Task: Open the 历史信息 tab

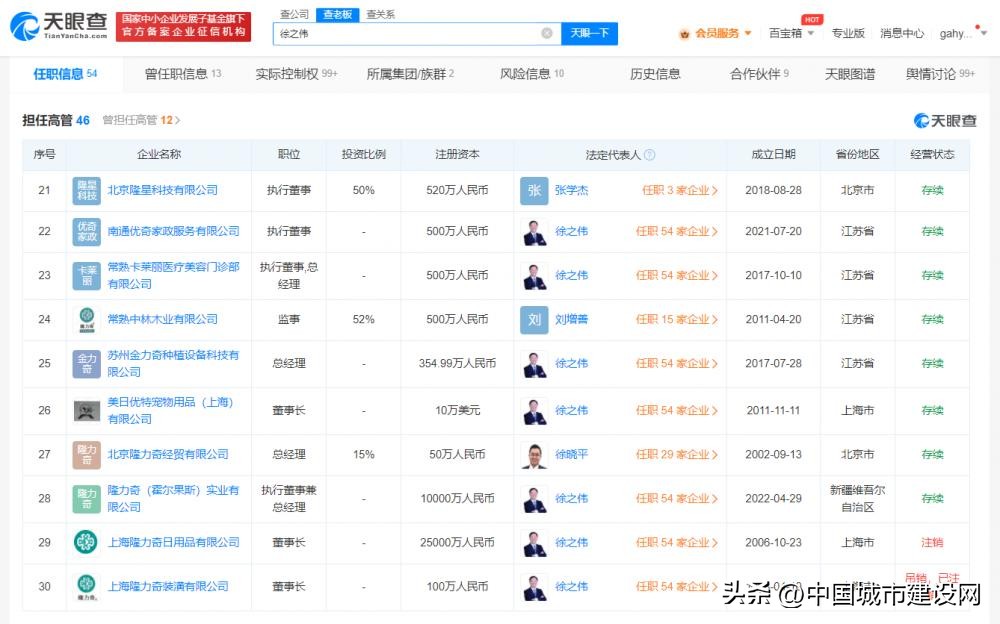Action: (655, 74)
